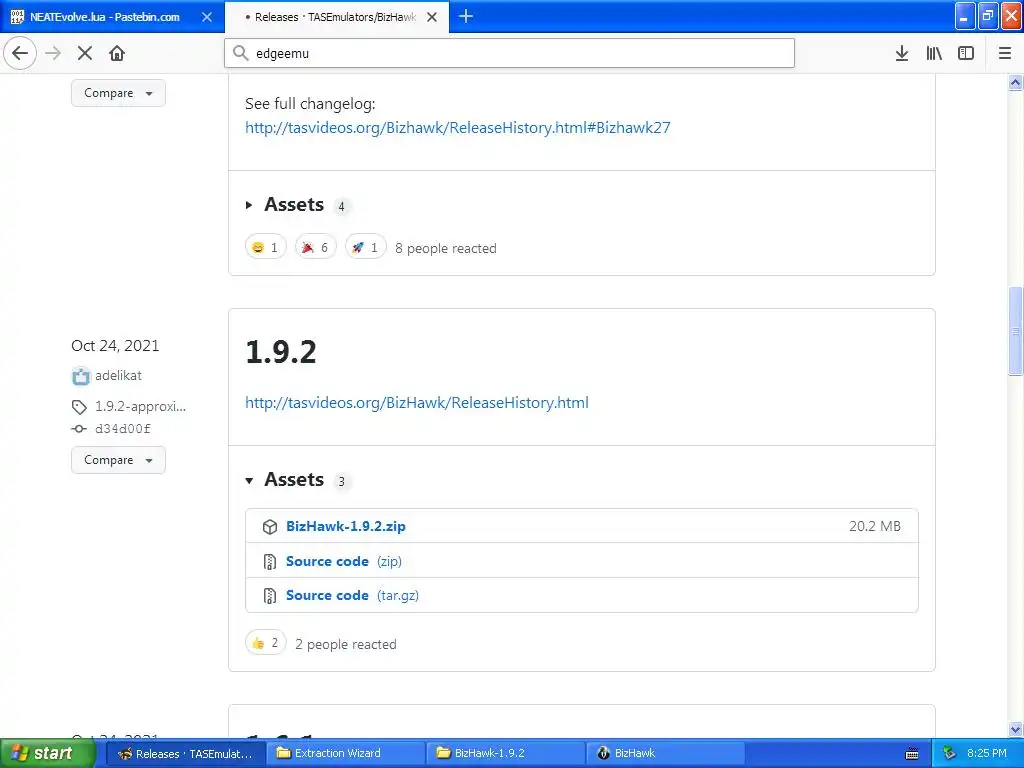The width and height of the screenshot is (1024, 768).
Task: Open the 1.9.2-approxi... tag link
Action: pyautogui.click(x=140, y=406)
